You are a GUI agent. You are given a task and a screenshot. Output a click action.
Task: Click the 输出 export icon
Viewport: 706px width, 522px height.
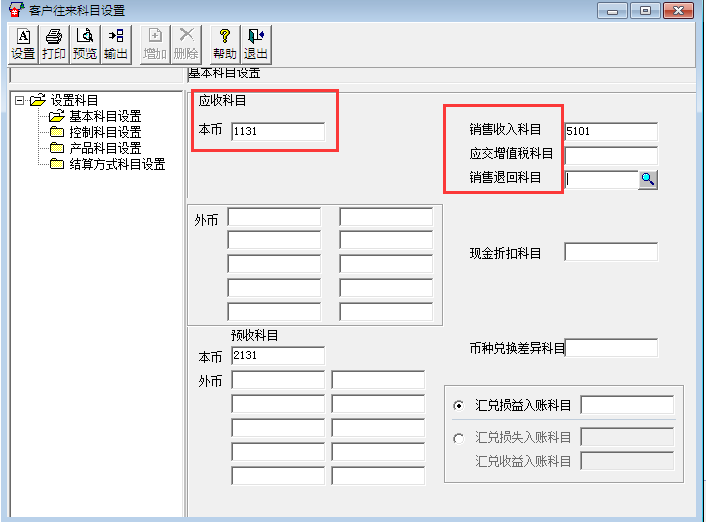116,44
